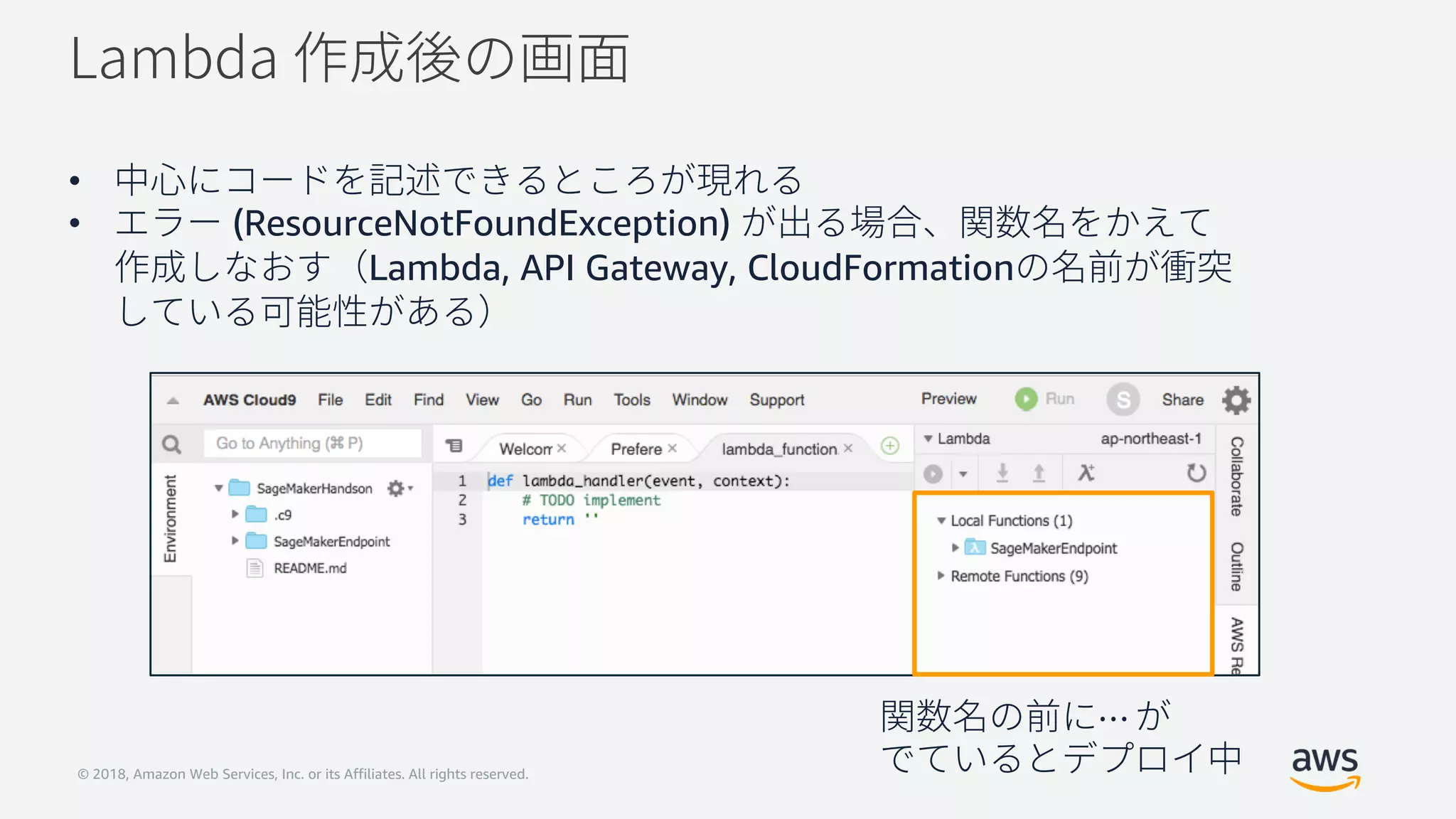Expand Remote Functions (9) list
This screenshot has height=819, width=1456.
(x=941, y=576)
